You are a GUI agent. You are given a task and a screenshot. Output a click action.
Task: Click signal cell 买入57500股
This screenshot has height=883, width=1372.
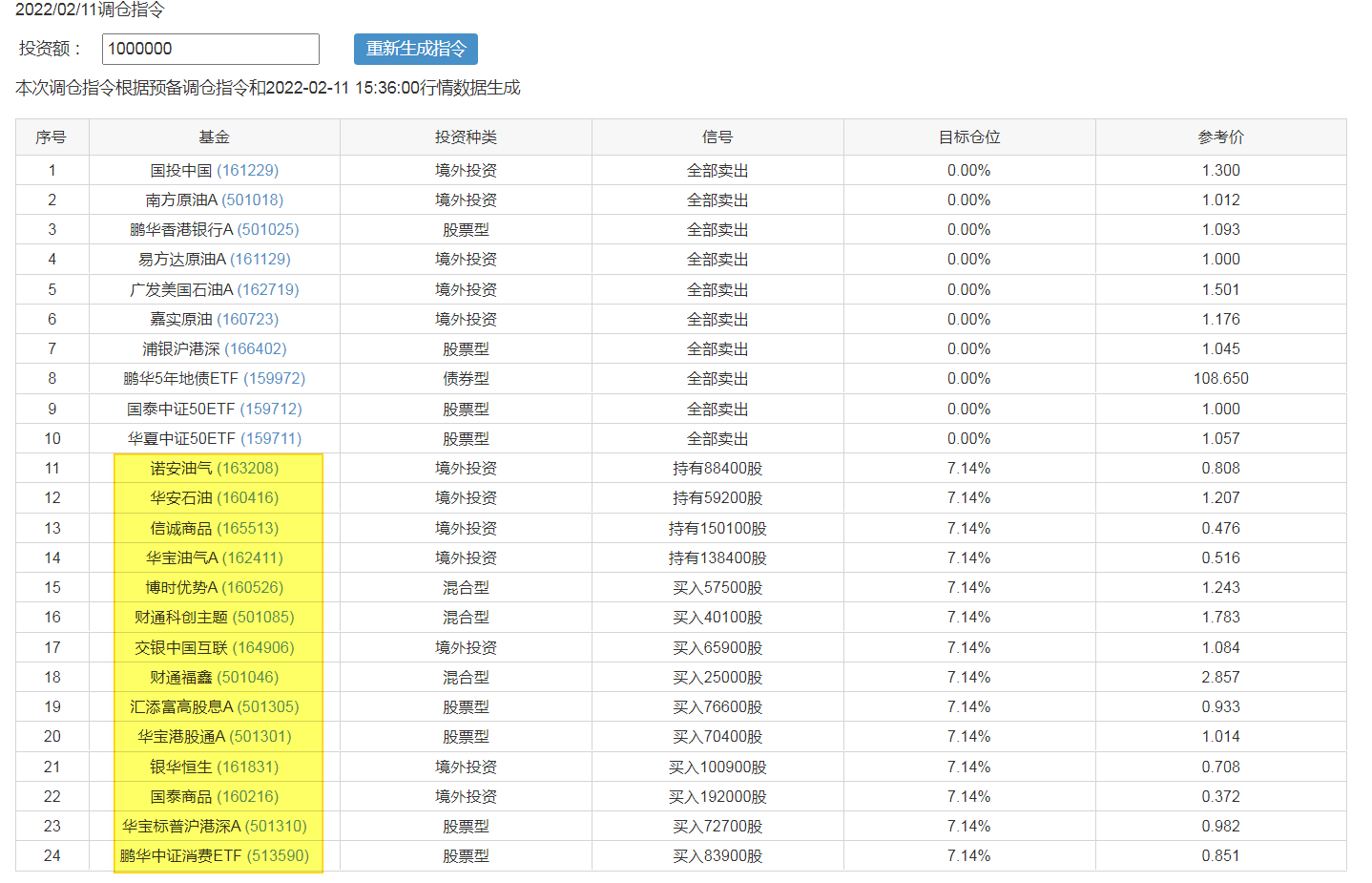tap(717, 587)
